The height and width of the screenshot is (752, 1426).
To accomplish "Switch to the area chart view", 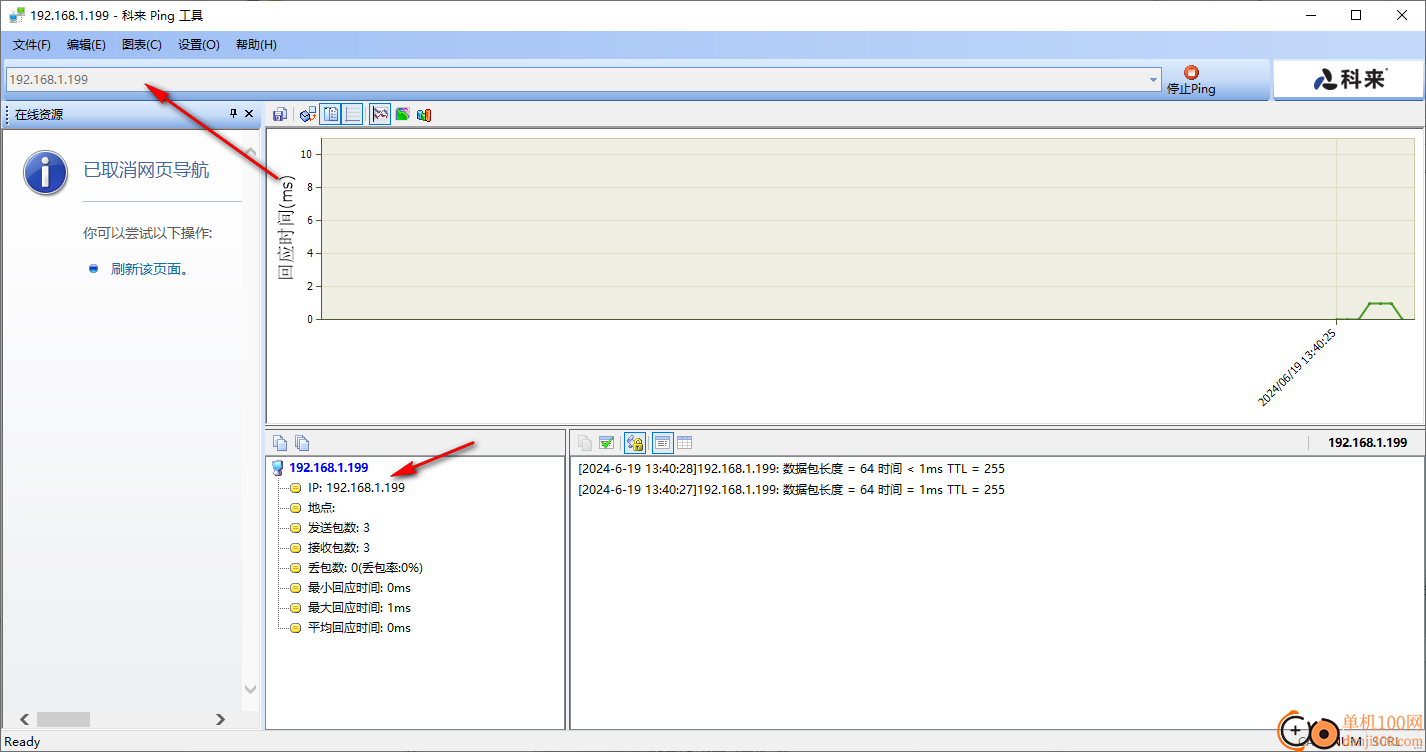I will click(x=402, y=115).
